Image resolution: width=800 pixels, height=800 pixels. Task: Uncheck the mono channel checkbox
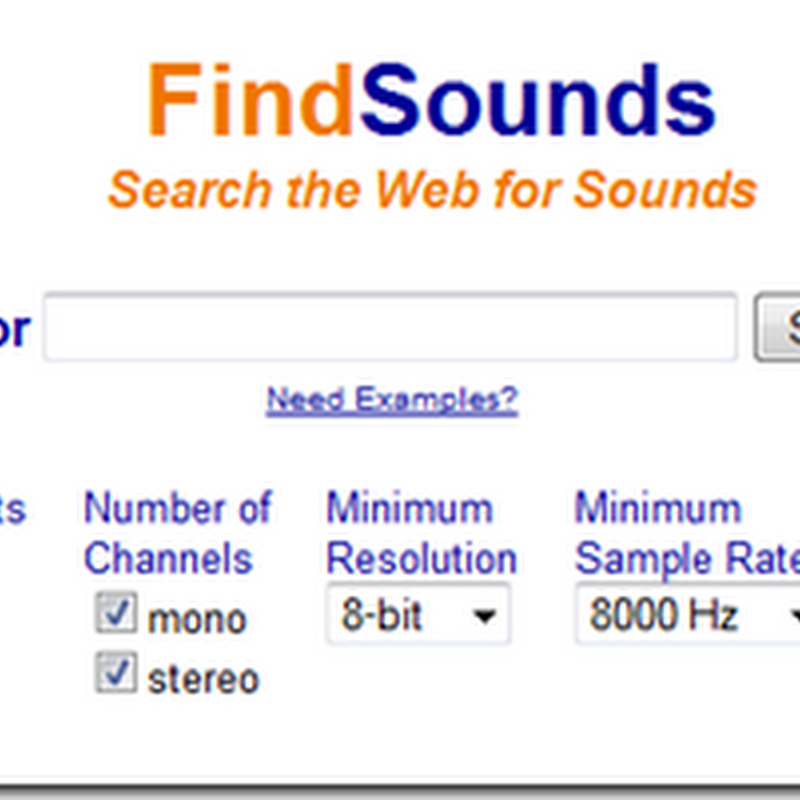[x=116, y=612]
